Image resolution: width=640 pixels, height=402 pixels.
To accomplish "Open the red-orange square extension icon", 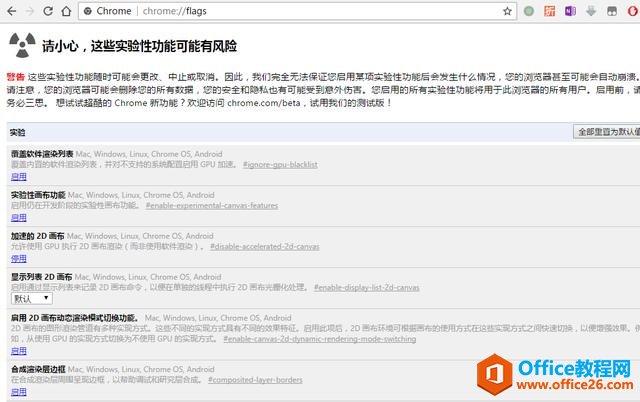I will click(x=550, y=11).
